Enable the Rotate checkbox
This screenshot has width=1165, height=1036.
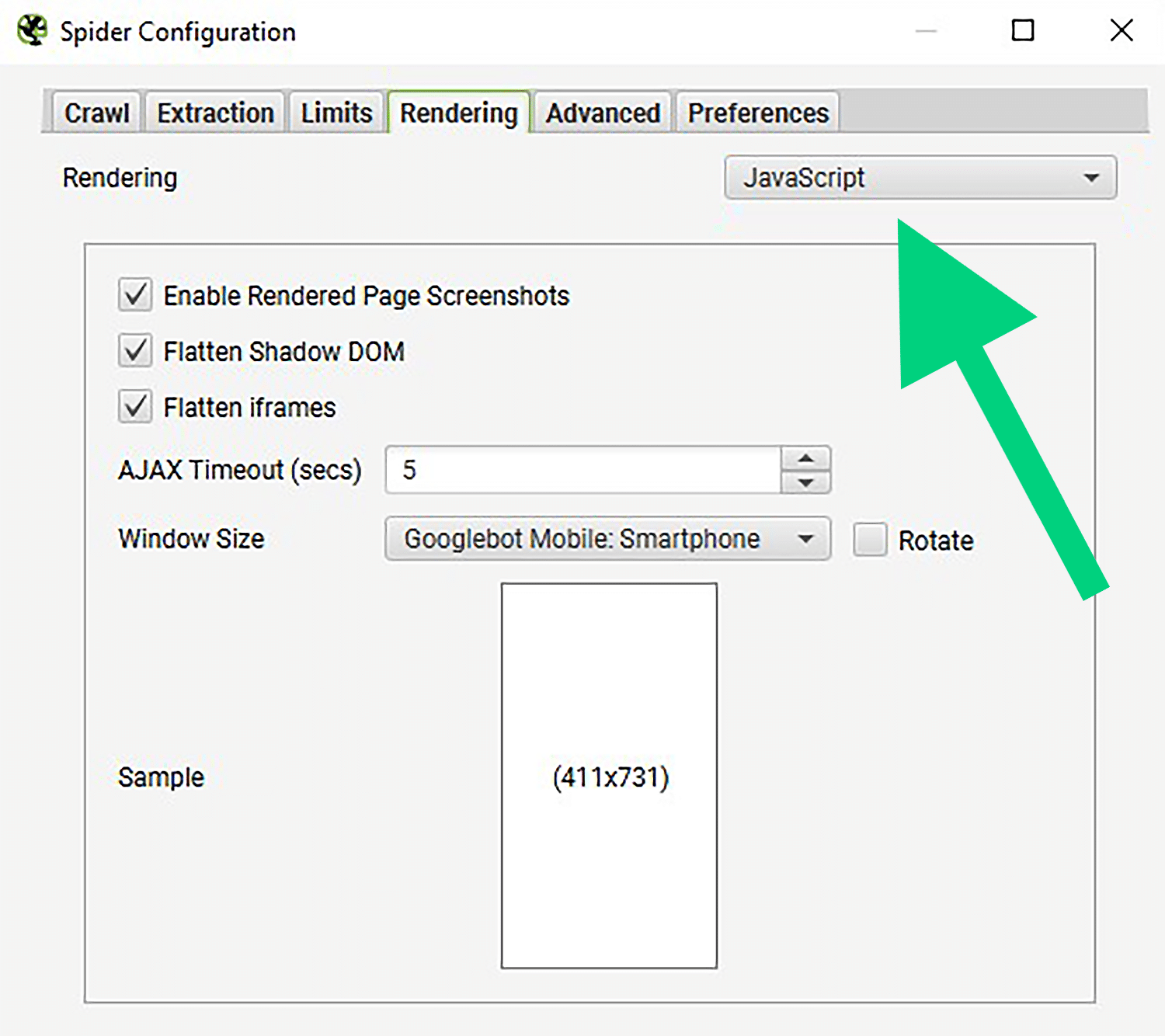point(870,539)
